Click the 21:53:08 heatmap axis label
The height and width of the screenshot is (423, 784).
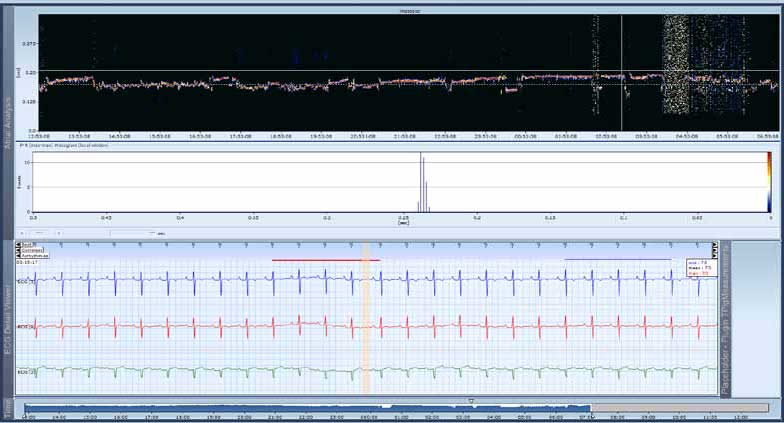pos(404,136)
